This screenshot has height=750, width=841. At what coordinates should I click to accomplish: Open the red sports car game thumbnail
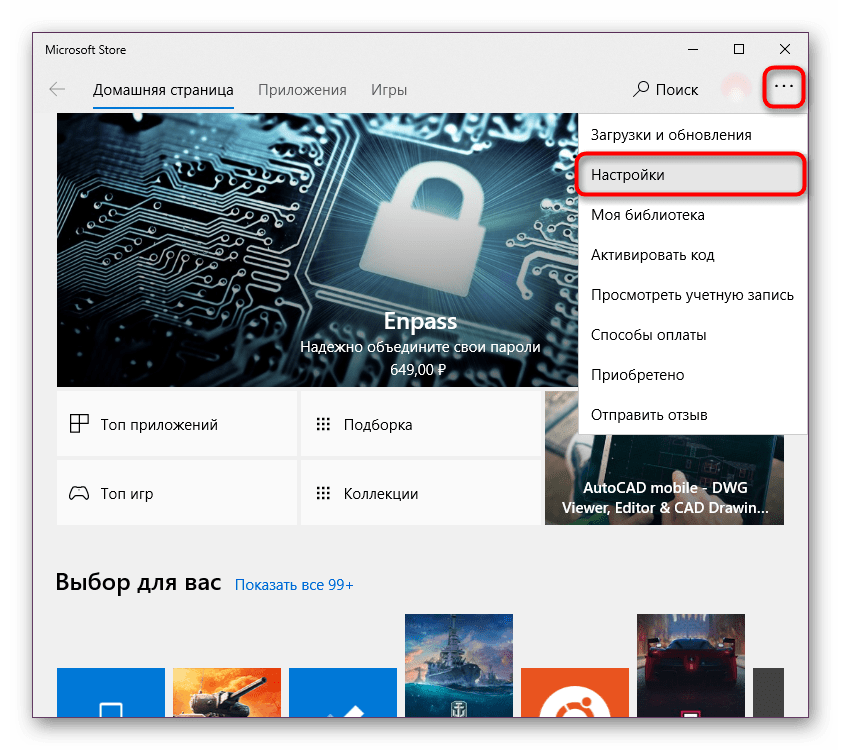coord(690,665)
